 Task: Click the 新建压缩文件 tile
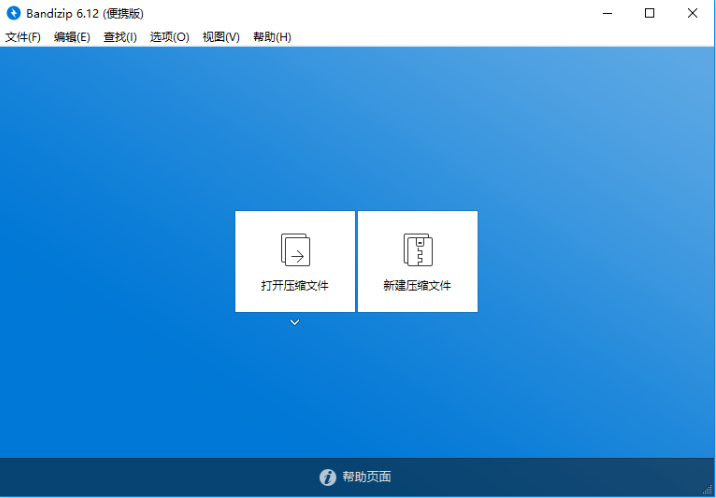418,262
